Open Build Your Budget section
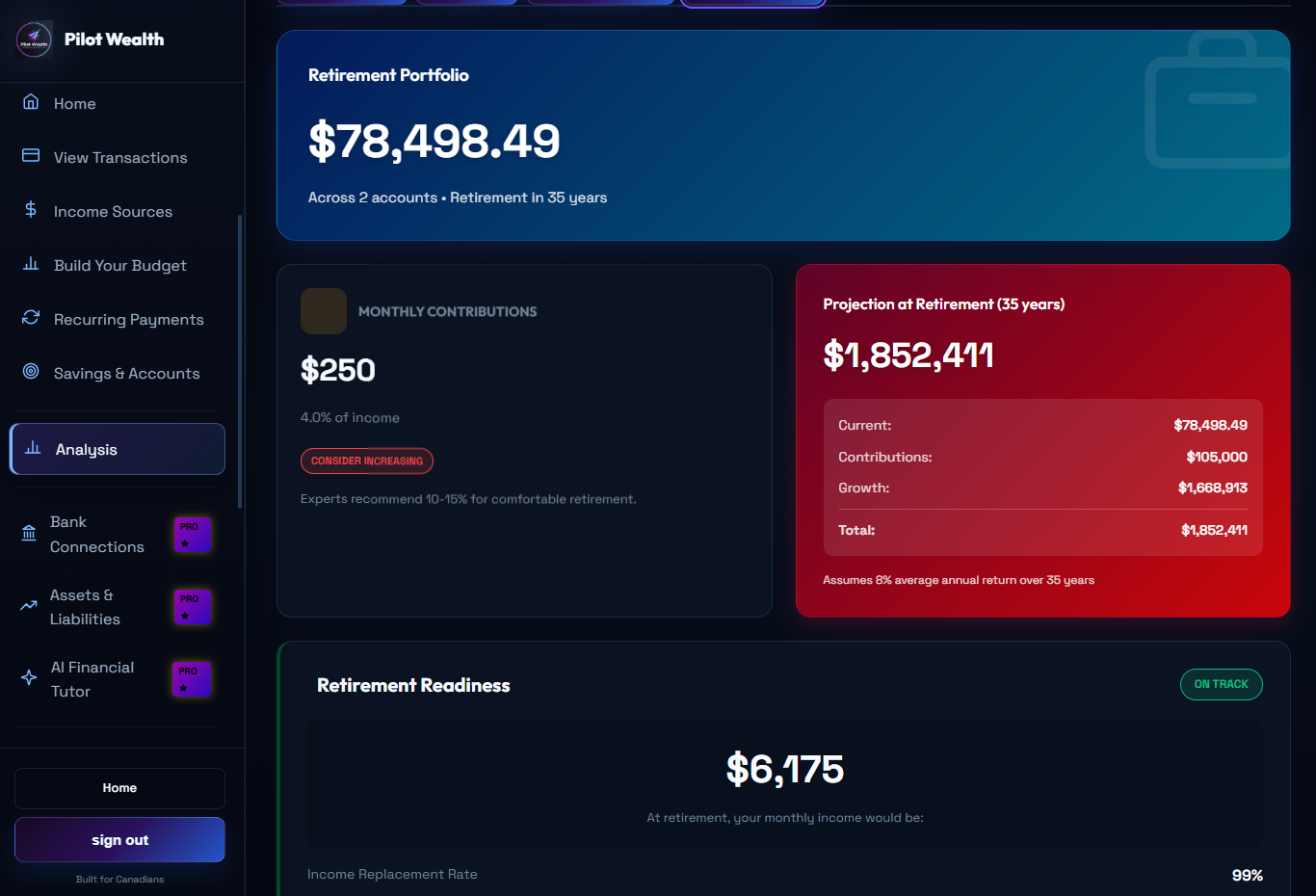Screen dimensions: 1316x896 tap(118, 265)
